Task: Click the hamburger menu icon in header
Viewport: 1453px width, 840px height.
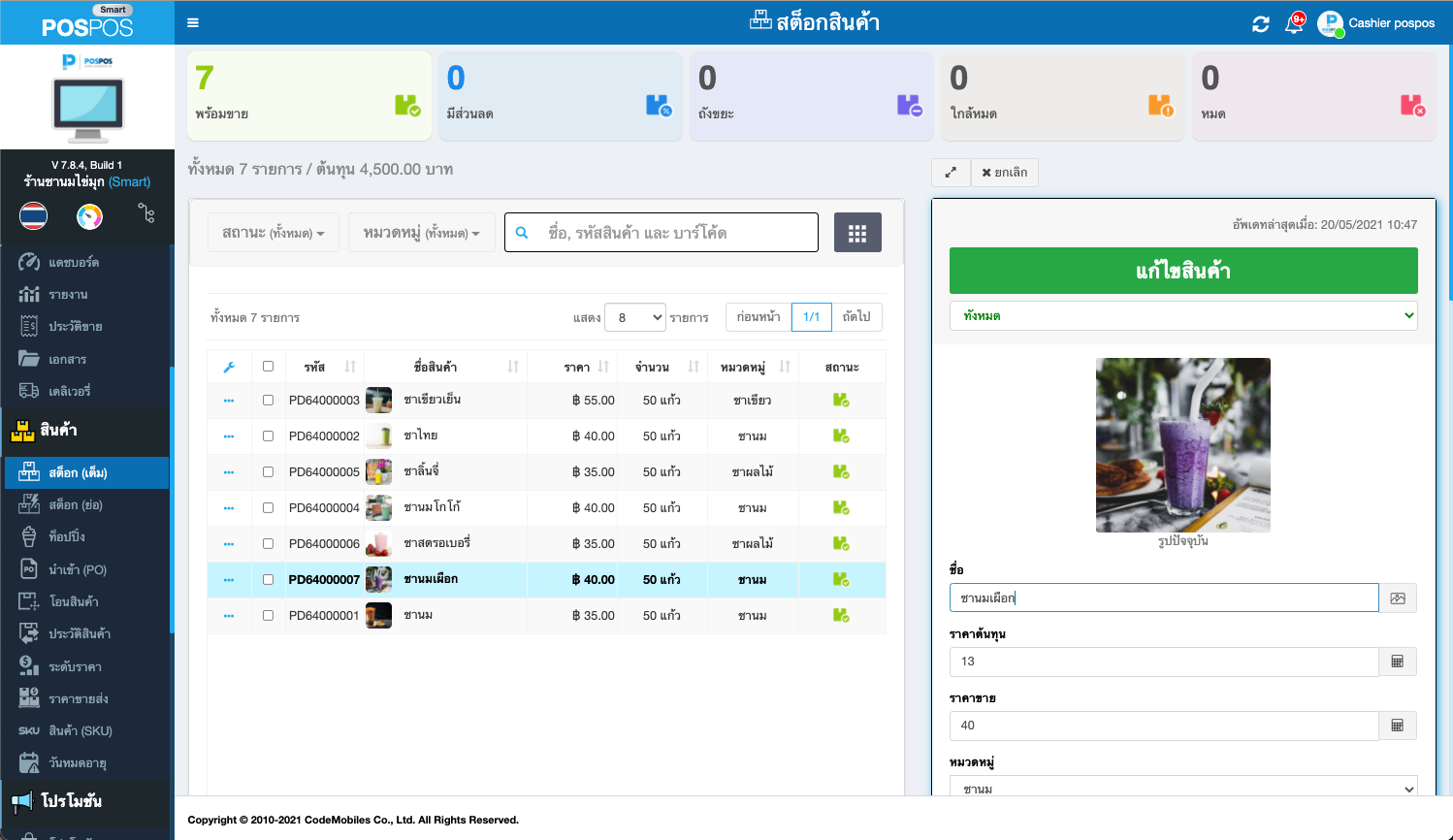Action: (x=193, y=23)
